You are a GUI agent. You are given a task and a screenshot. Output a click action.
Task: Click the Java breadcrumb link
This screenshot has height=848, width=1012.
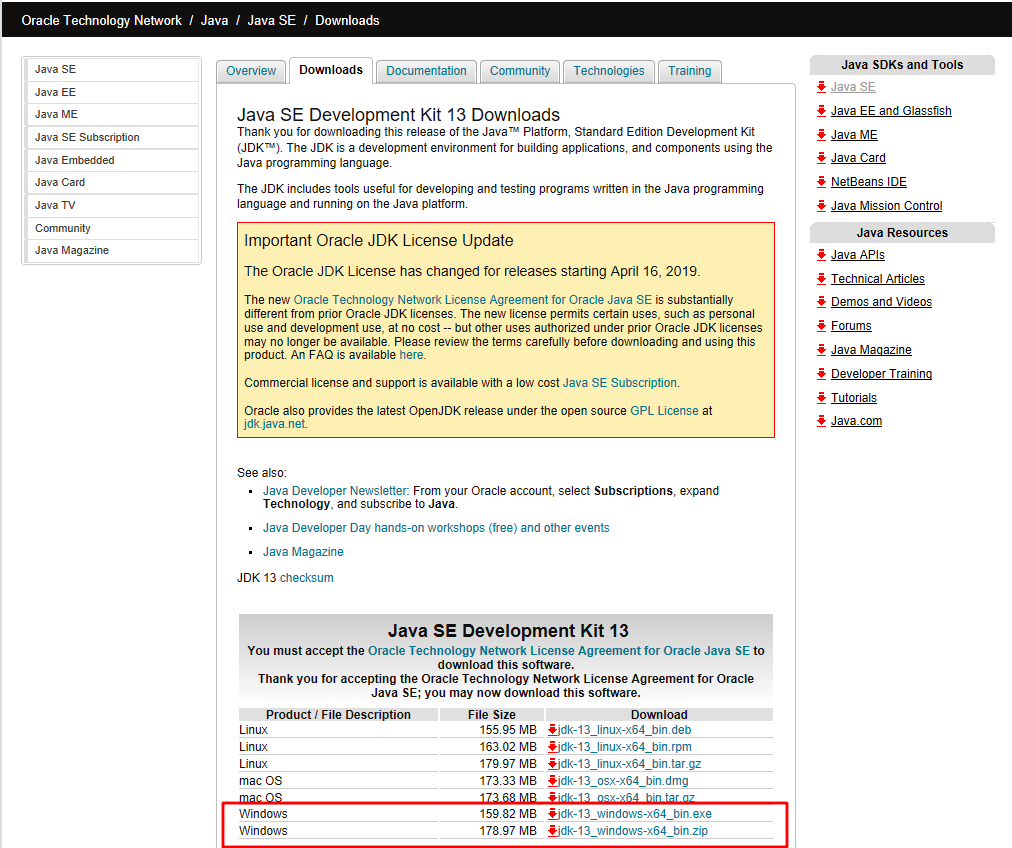[214, 21]
